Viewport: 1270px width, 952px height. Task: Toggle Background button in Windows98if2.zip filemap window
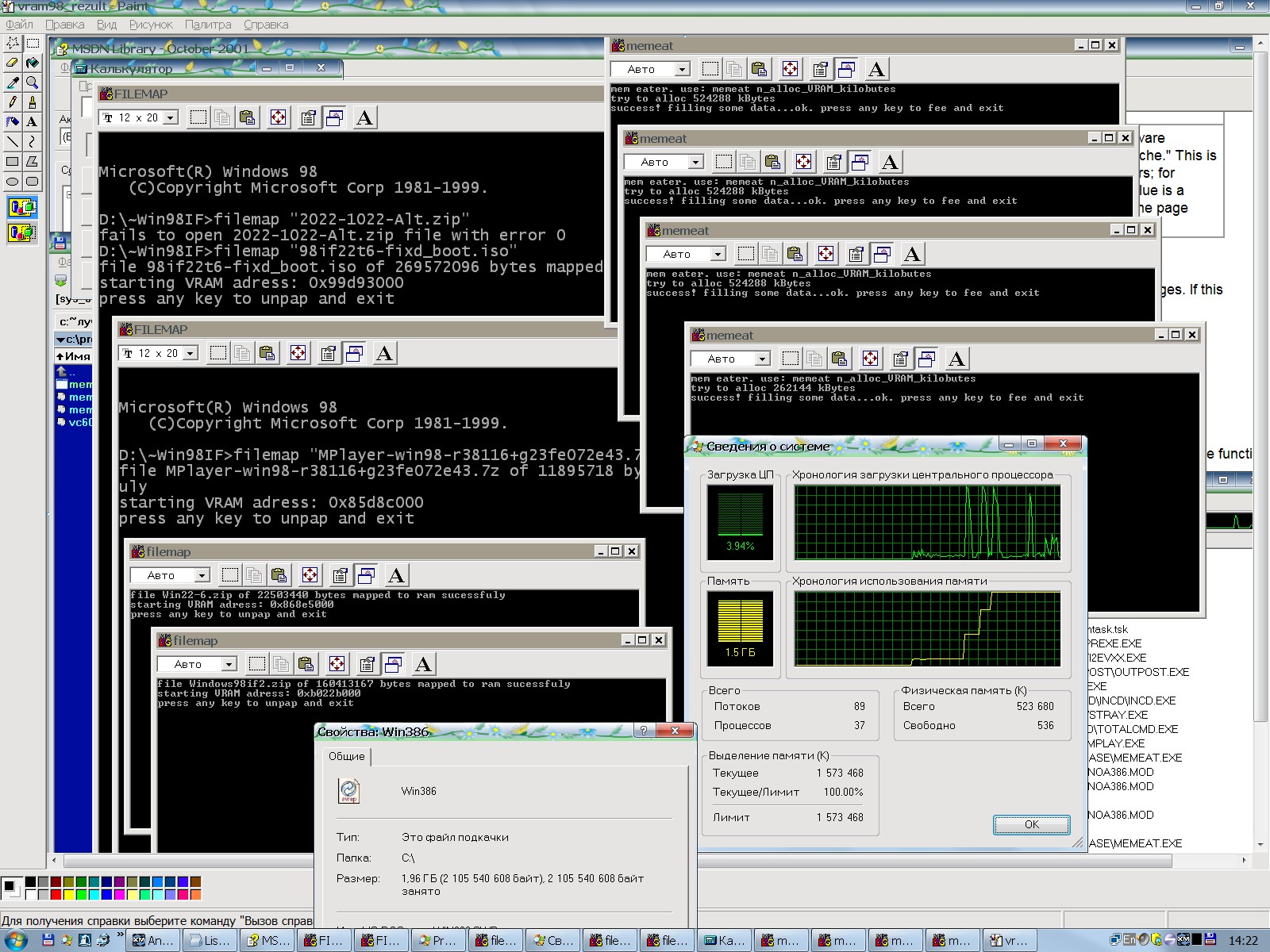[x=393, y=664]
